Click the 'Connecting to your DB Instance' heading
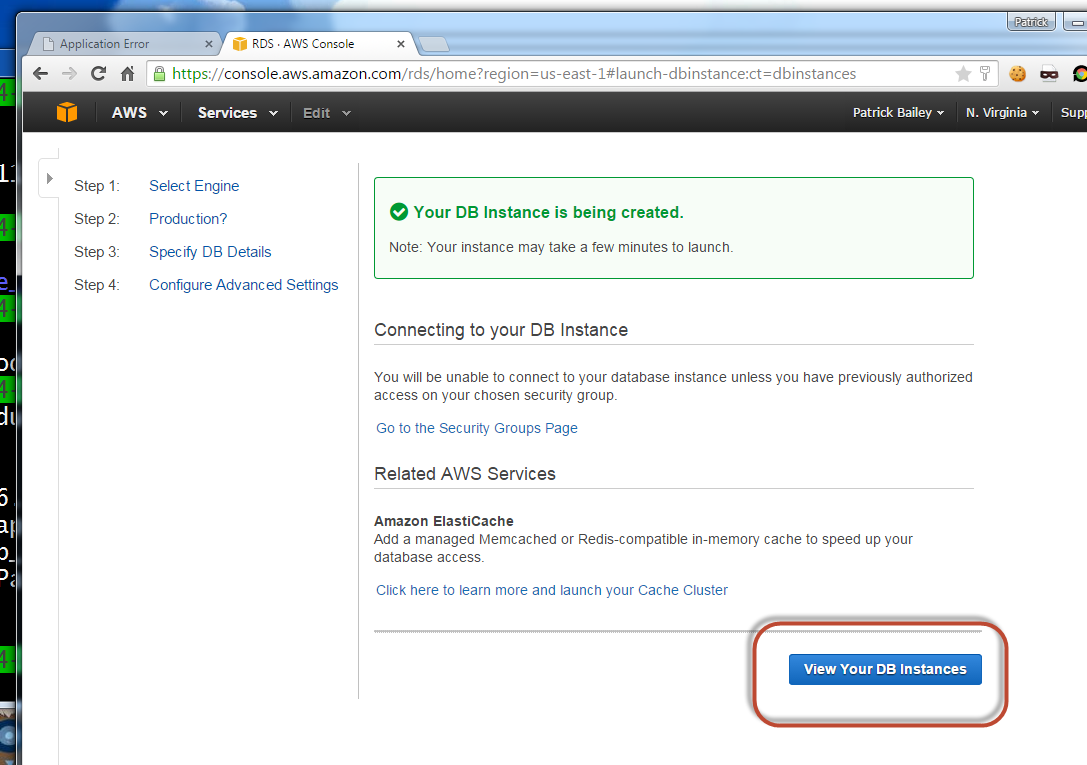1087x765 pixels. [501, 330]
